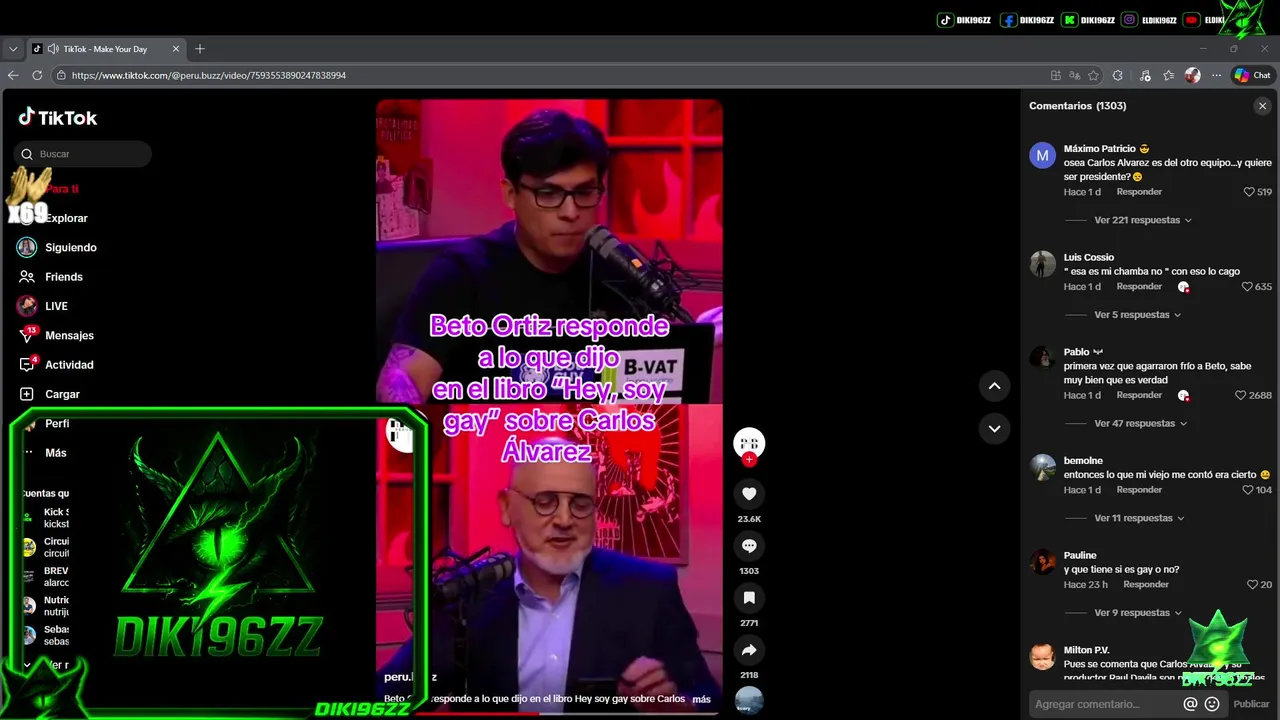
Task: Click the TikTok URL address bar
Action: click(550, 75)
